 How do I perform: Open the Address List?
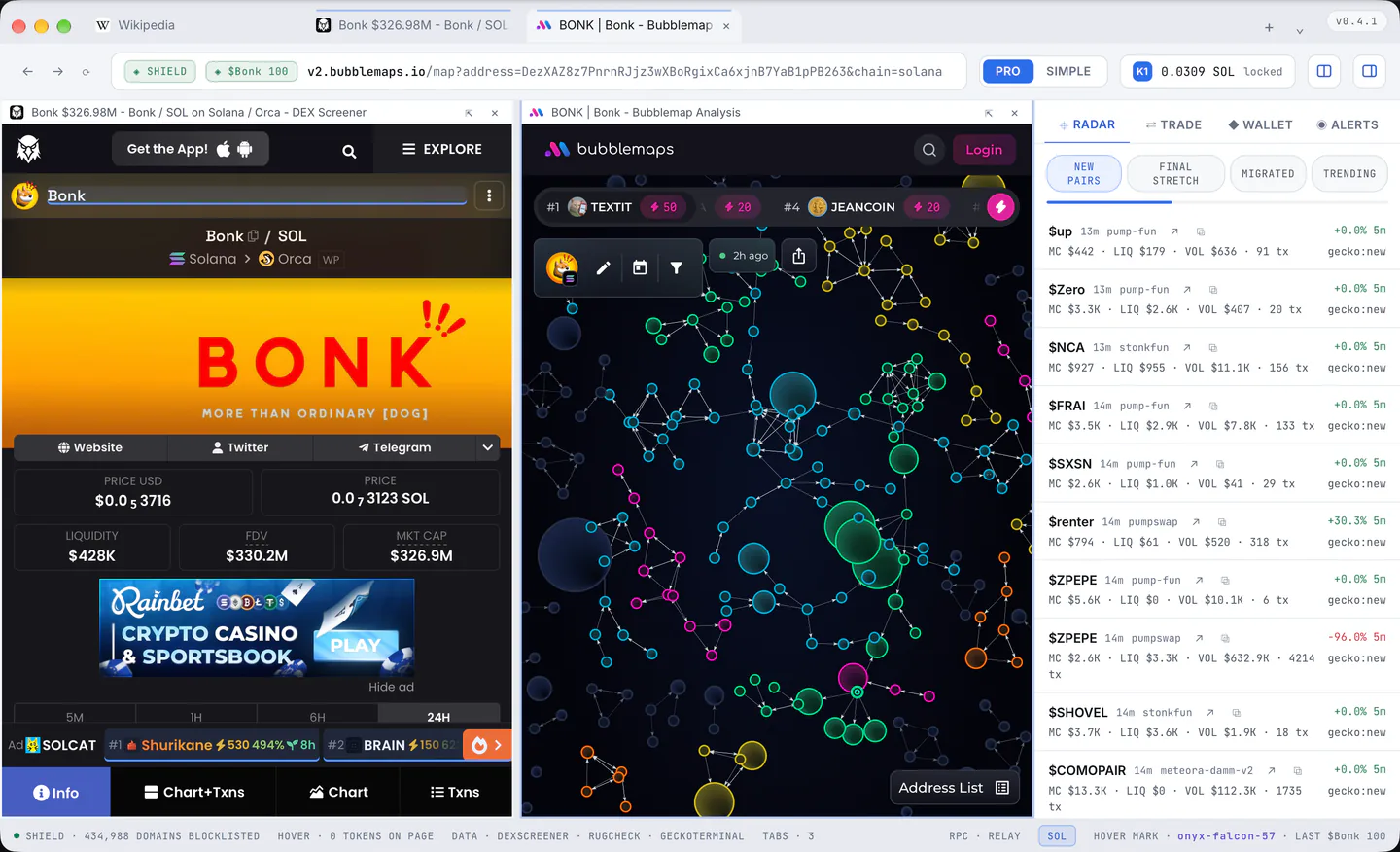click(955, 788)
